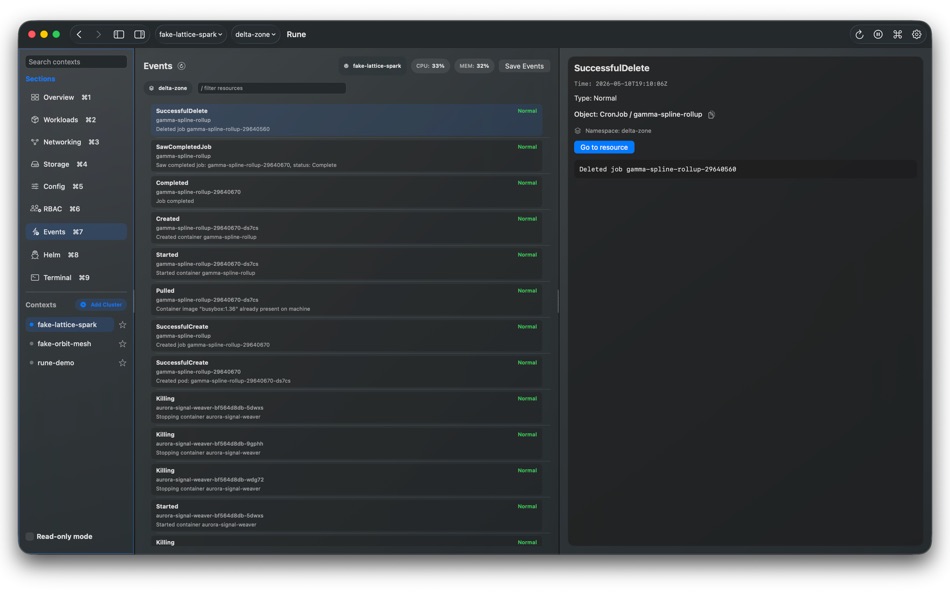This screenshot has width=950, height=594.
Task: Click the Helm icon in sidebar
Action: pyautogui.click(x=35, y=255)
